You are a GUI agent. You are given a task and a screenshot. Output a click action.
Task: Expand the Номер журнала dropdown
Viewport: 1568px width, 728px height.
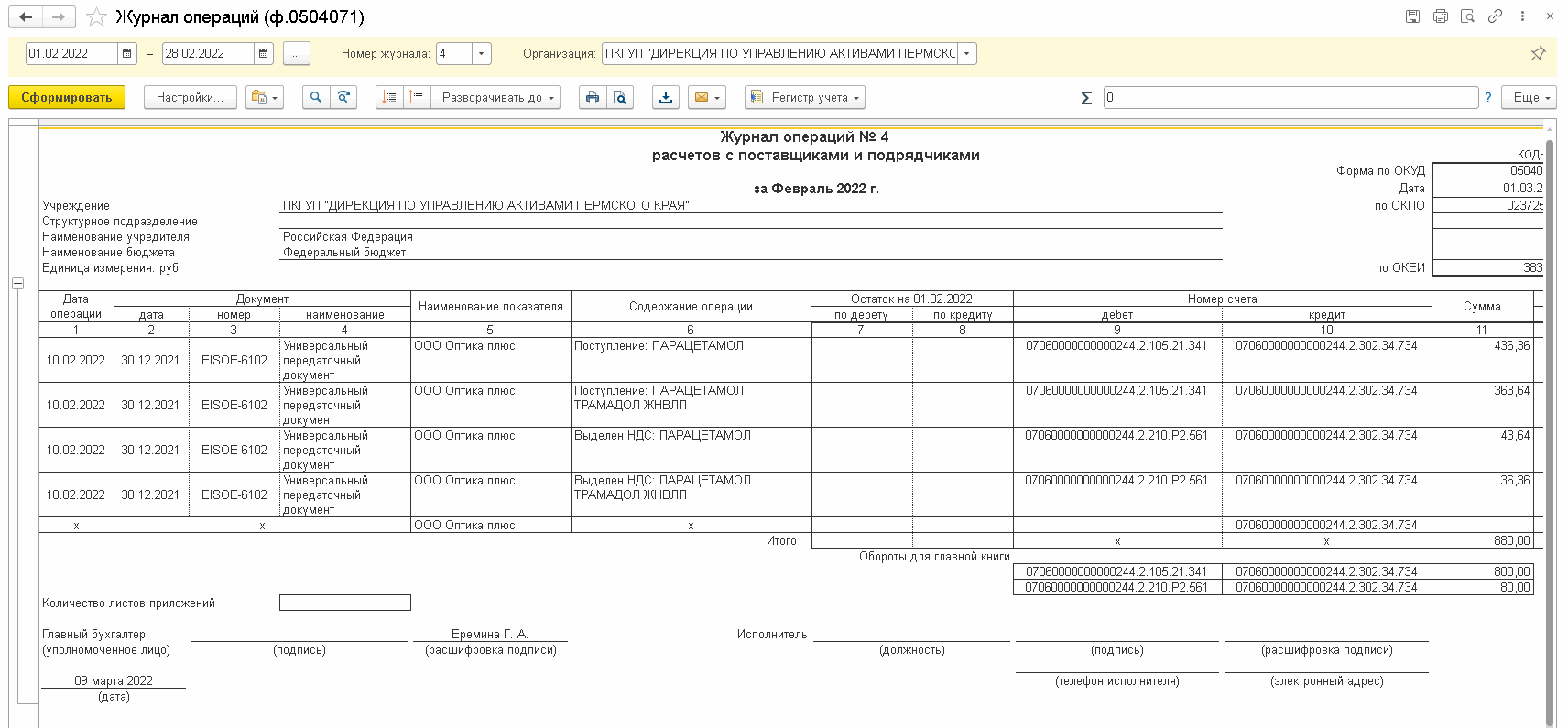(482, 53)
